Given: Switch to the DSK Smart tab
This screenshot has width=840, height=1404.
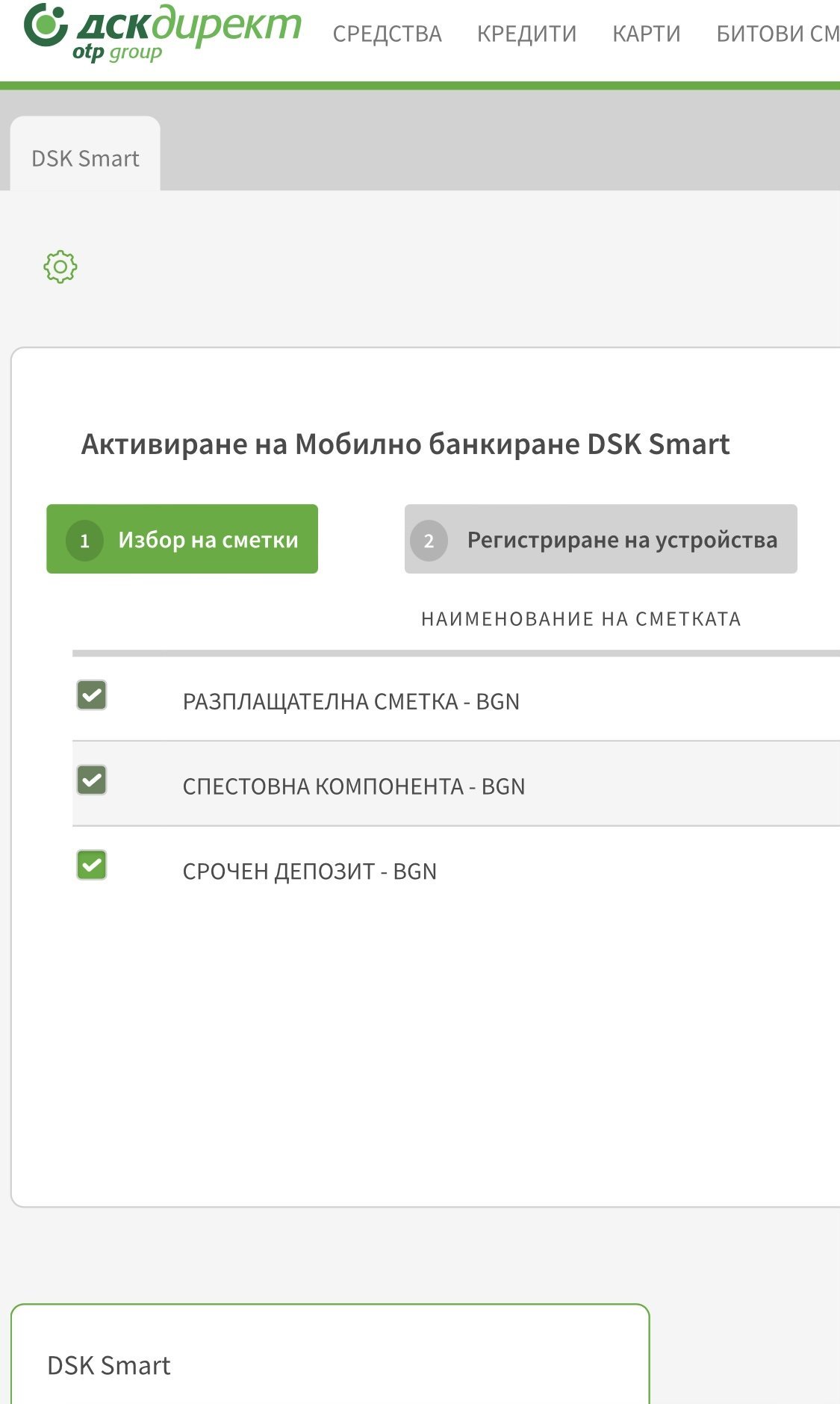Looking at the screenshot, I should [x=85, y=158].
